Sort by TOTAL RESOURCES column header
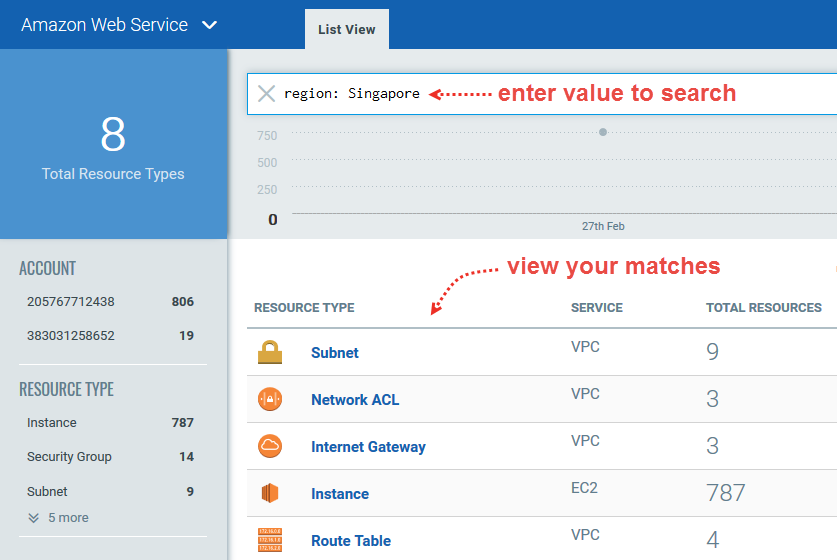This screenshot has width=837, height=560. (x=764, y=308)
